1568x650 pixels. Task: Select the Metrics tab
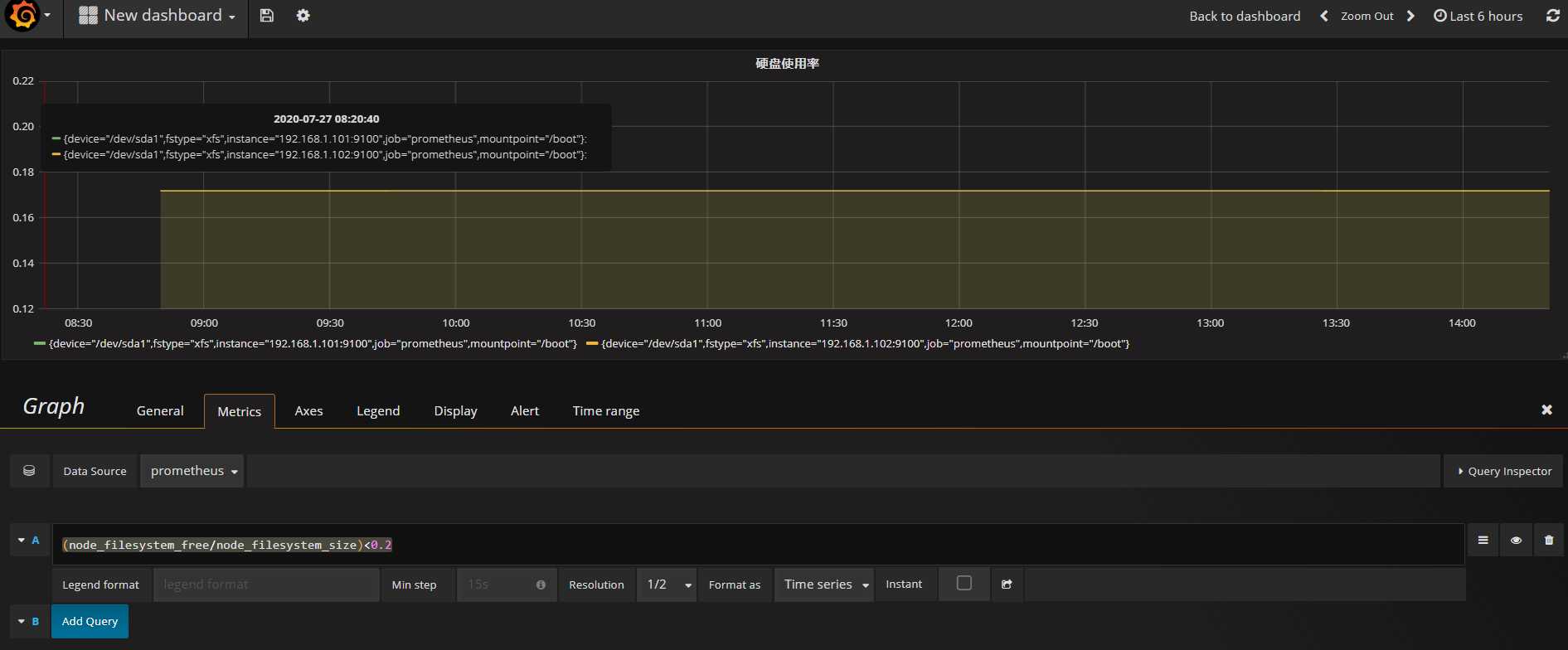point(239,411)
